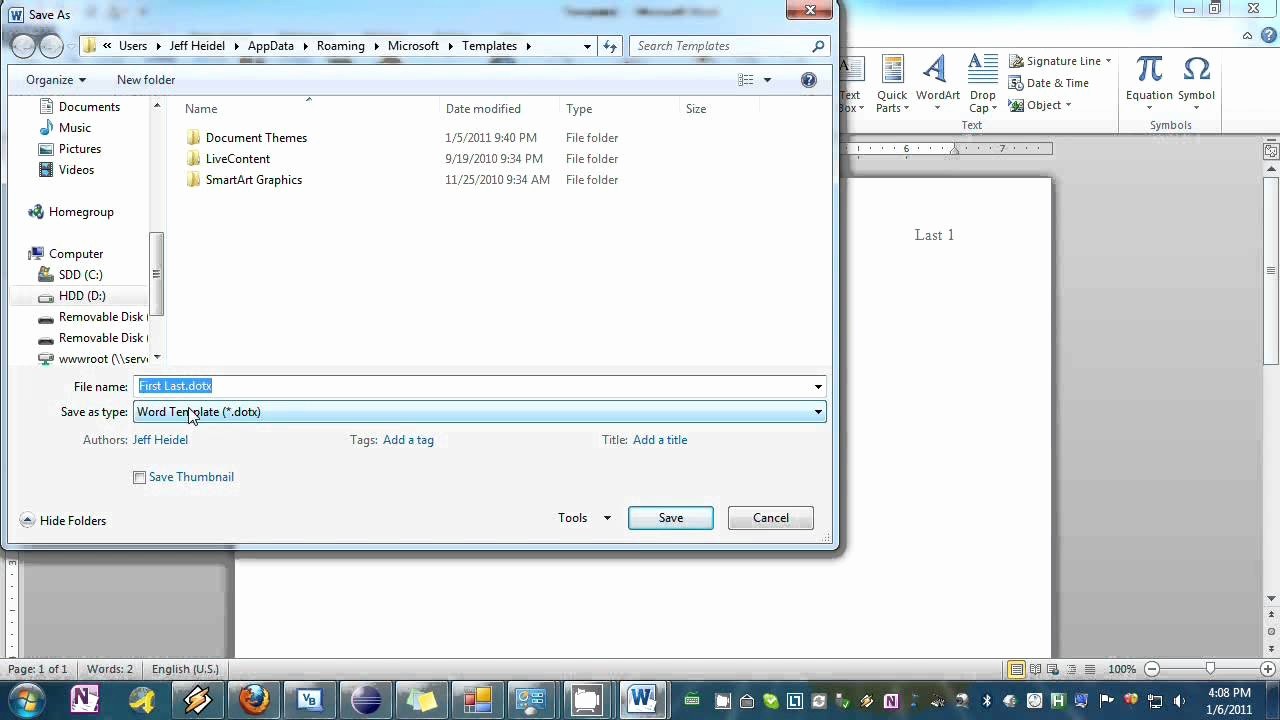Open the Save as type dropdown
The width and height of the screenshot is (1280, 720).
817,412
